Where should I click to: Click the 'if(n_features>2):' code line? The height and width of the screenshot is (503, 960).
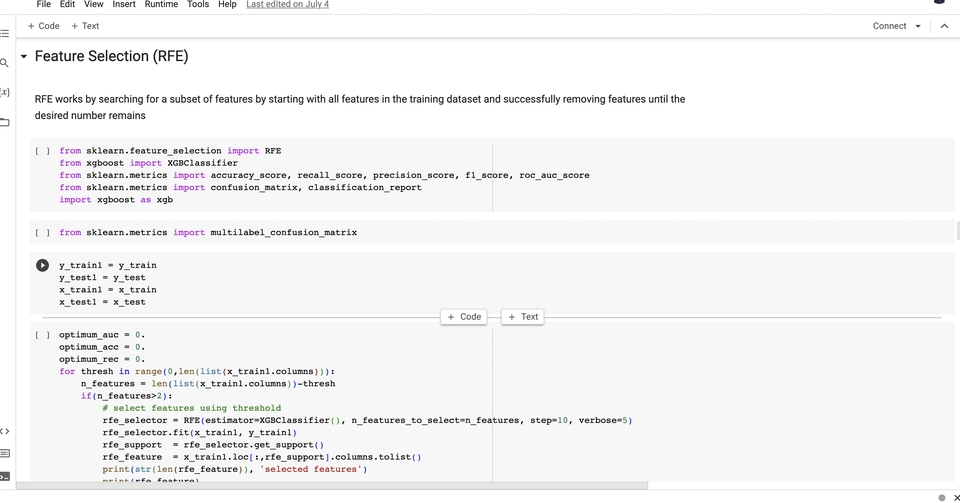coord(127,396)
